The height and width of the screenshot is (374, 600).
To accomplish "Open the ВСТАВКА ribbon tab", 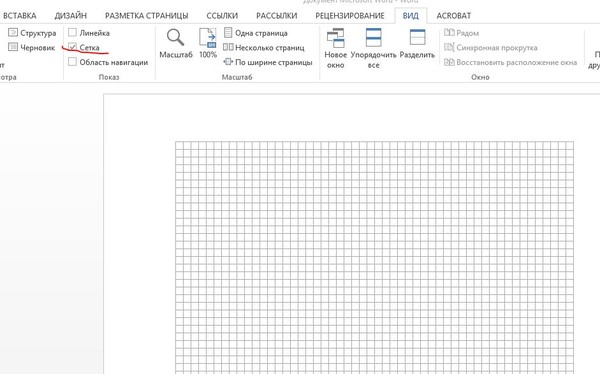I will click(x=20, y=16).
